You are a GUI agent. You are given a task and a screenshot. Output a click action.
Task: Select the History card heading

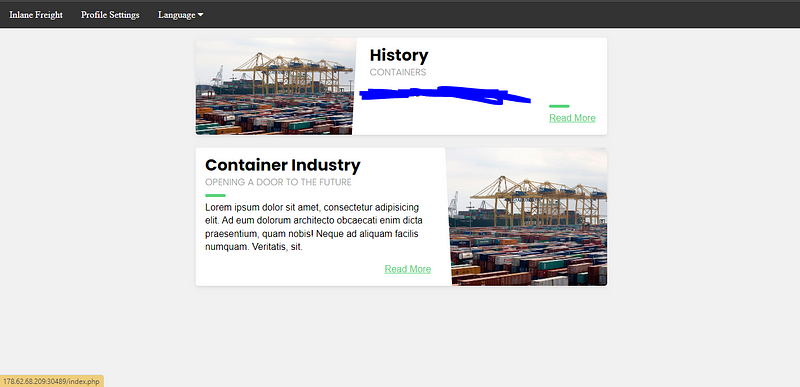coord(399,55)
